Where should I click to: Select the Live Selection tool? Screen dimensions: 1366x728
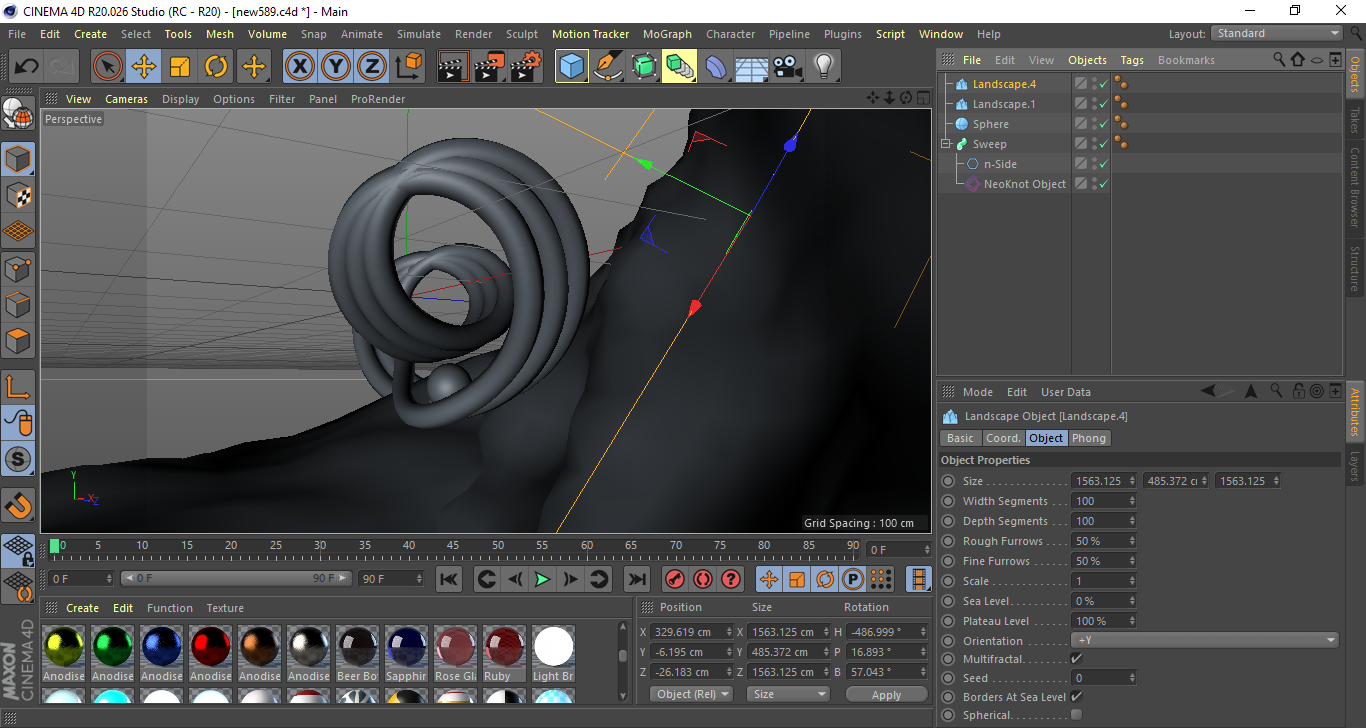click(x=108, y=67)
